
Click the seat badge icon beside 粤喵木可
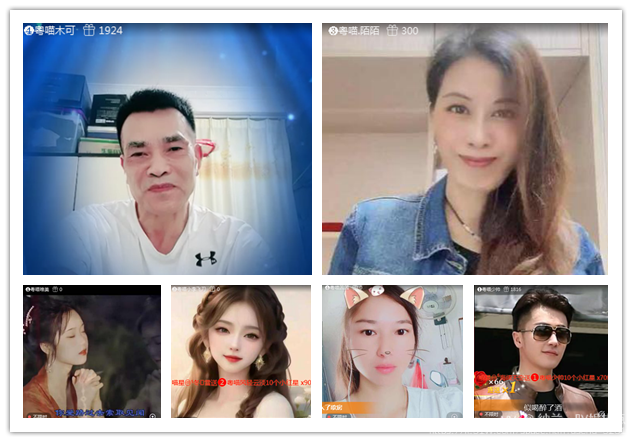(29, 31)
